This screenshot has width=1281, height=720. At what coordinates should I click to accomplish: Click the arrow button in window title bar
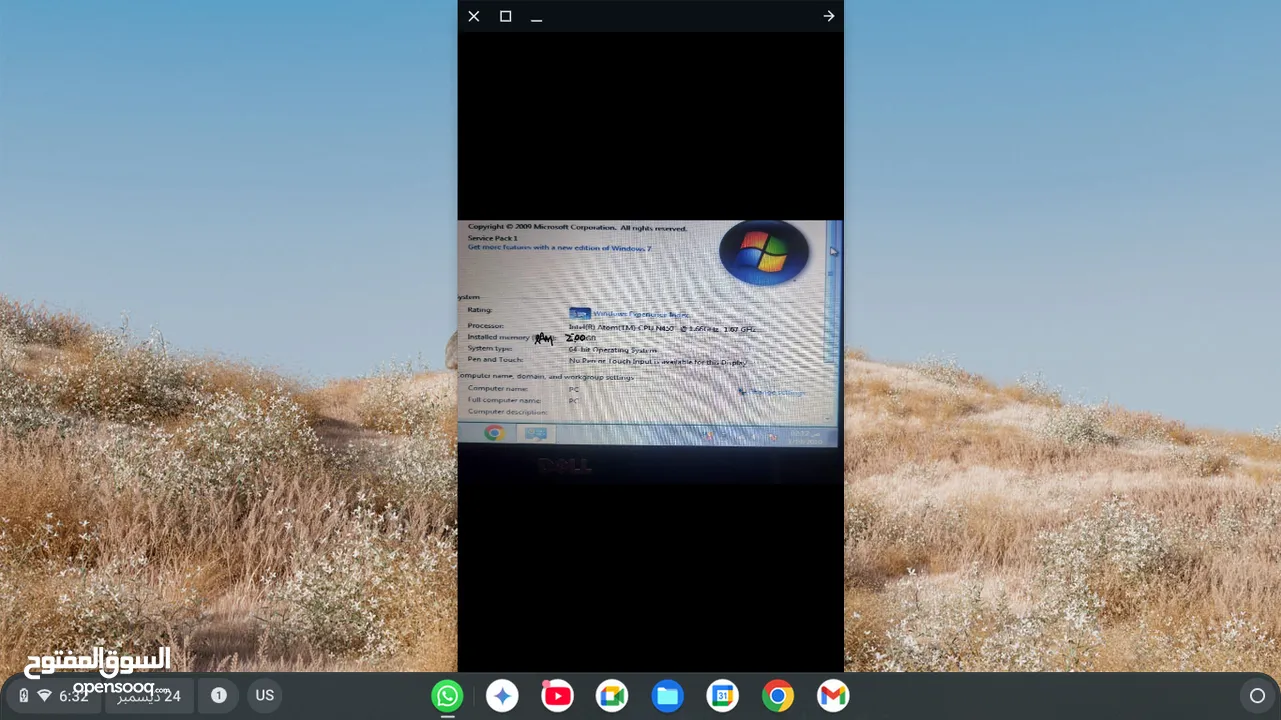(x=828, y=16)
